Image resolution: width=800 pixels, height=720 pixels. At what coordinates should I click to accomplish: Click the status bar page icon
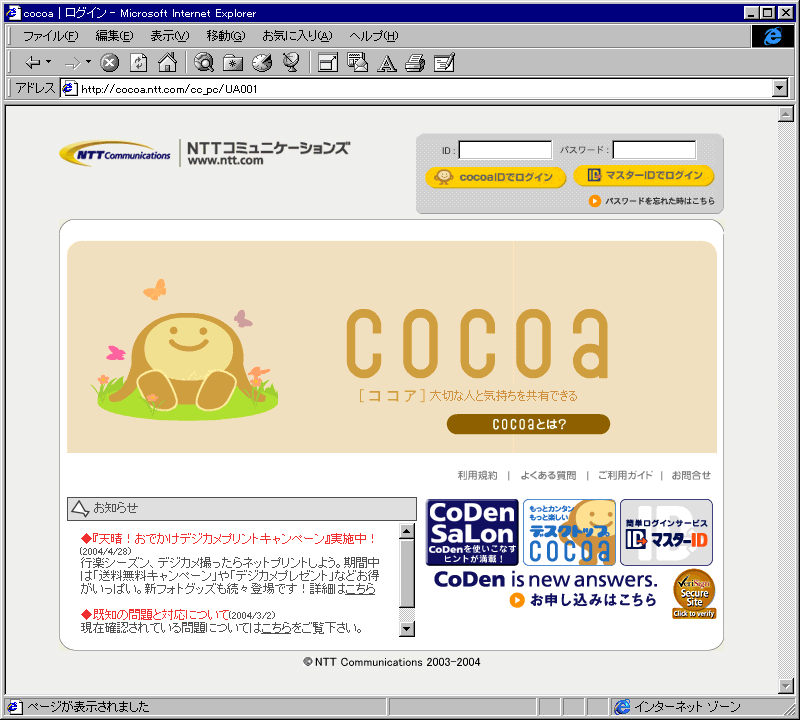coord(14,707)
